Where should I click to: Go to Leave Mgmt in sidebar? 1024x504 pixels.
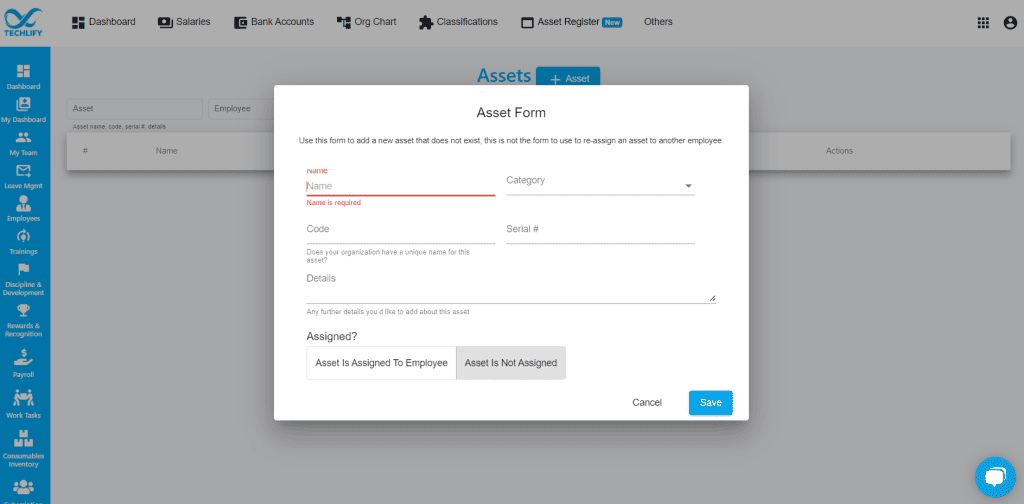pos(24,176)
